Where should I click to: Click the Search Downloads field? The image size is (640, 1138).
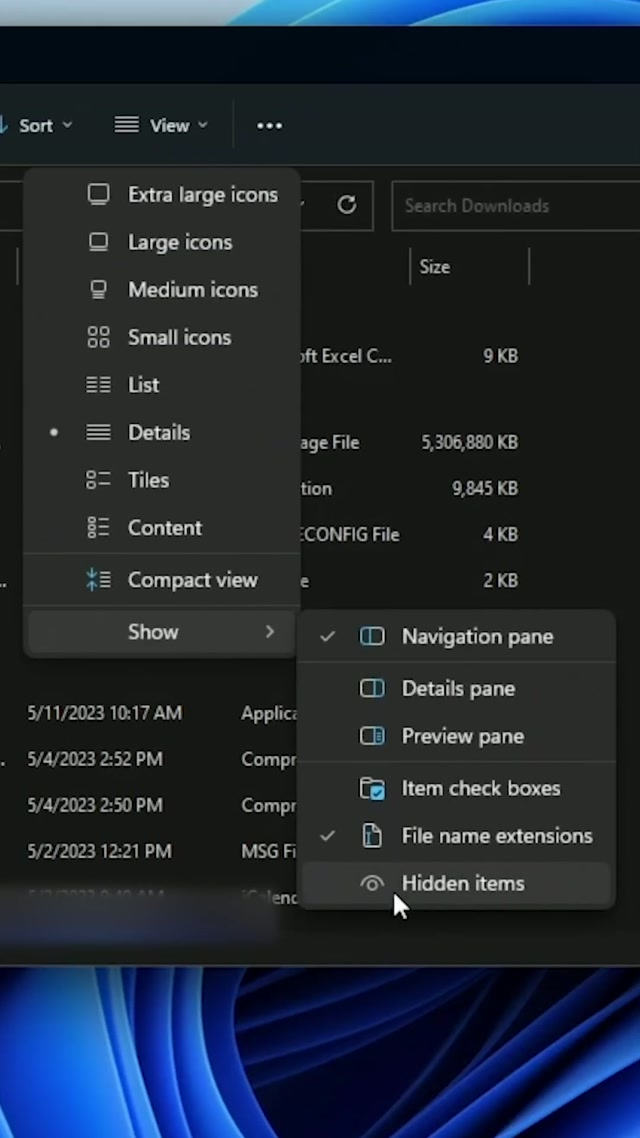tap(510, 206)
